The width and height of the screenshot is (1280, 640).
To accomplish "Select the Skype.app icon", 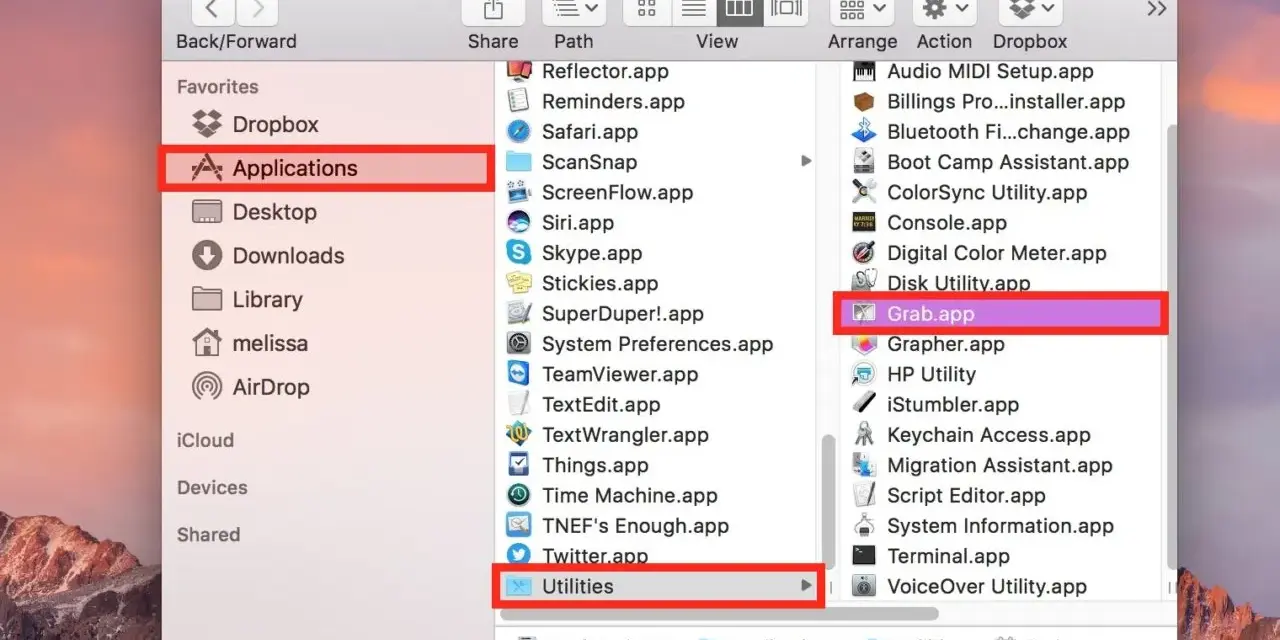I will (x=518, y=253).
